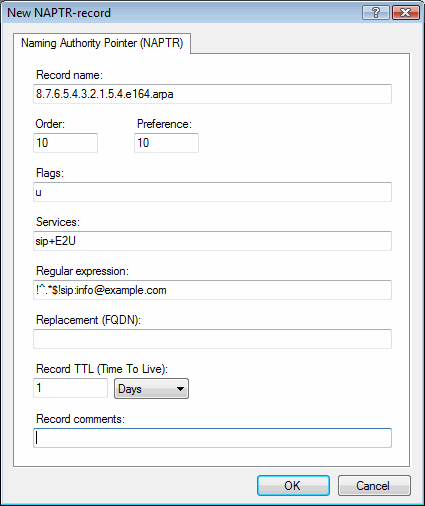Click into the Record comments field
The image size is (425, 506).
(212, 438)
